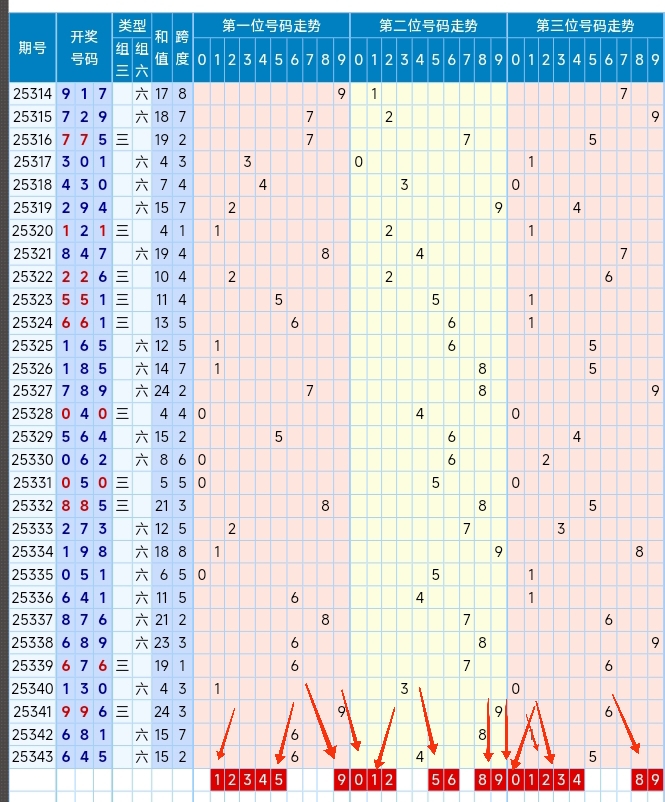
Task: Select the 跨度 column header
Action: tap(182, 48)
